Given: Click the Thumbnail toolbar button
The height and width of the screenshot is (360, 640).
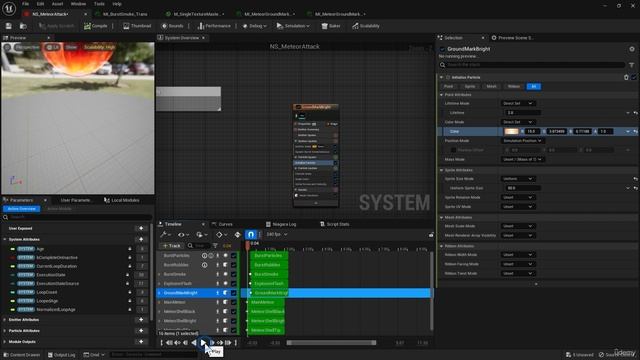Looking at the screenshot, I should click(x=137, y=26).
